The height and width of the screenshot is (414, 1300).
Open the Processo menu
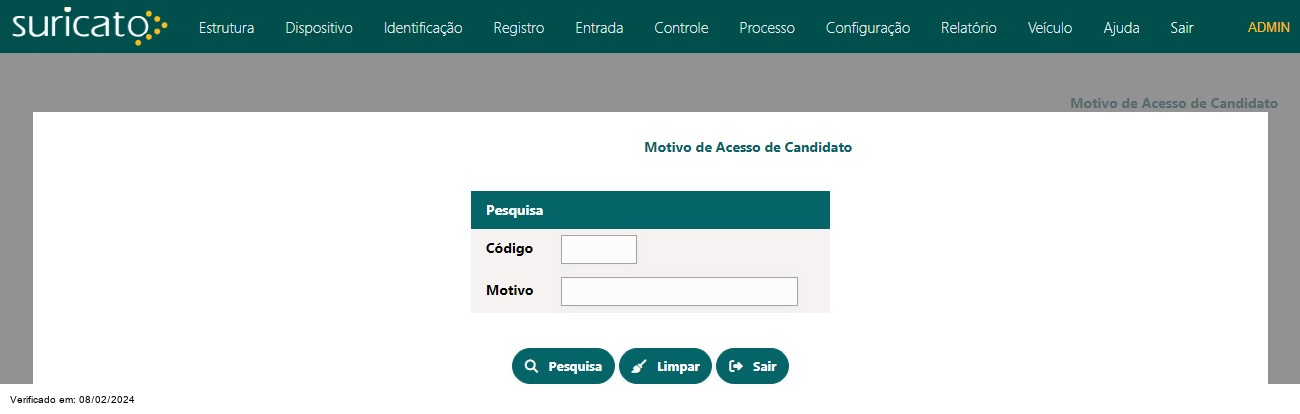(767, 28)
